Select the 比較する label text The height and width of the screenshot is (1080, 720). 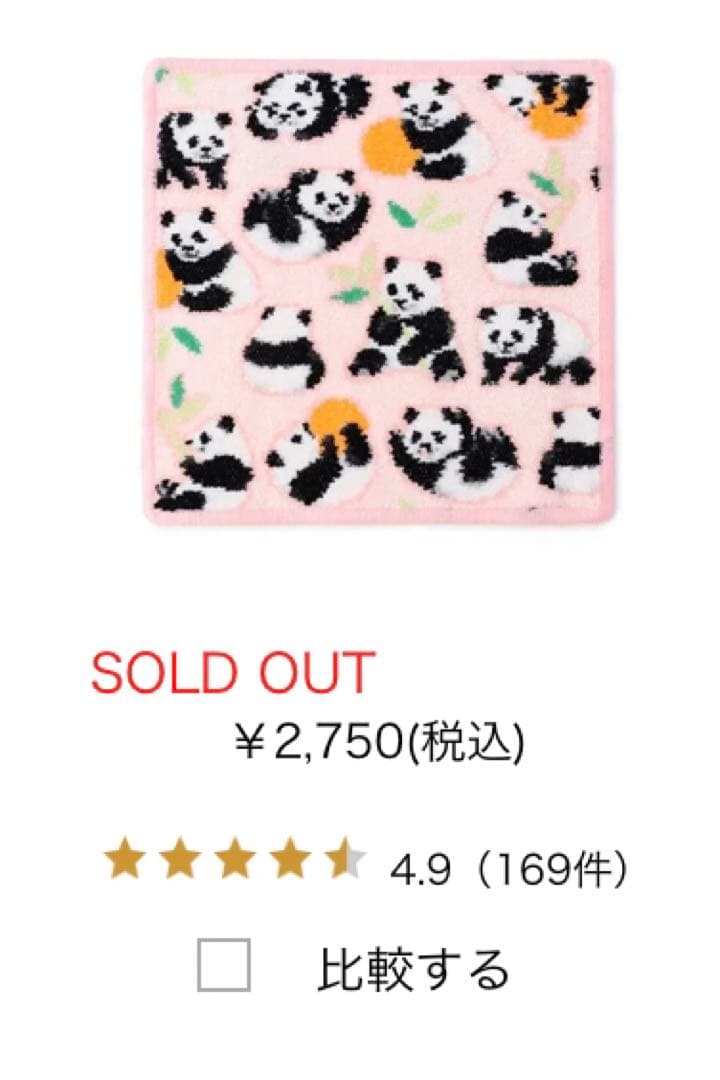(413, 968)
